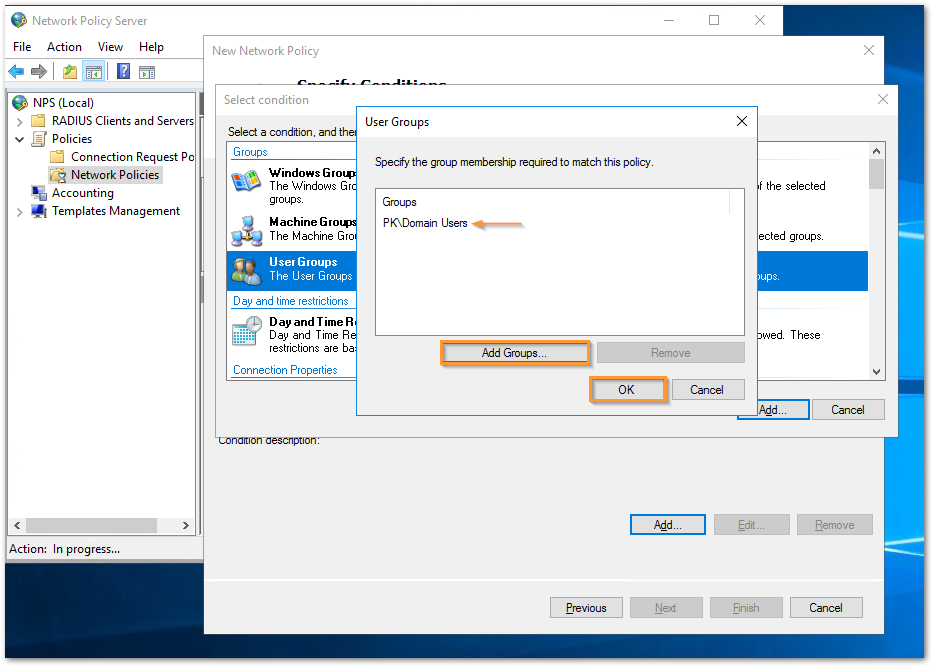Click the console tree horizontal scrollbar
This screenshot has width=933, height=667.
click(100, 525)
